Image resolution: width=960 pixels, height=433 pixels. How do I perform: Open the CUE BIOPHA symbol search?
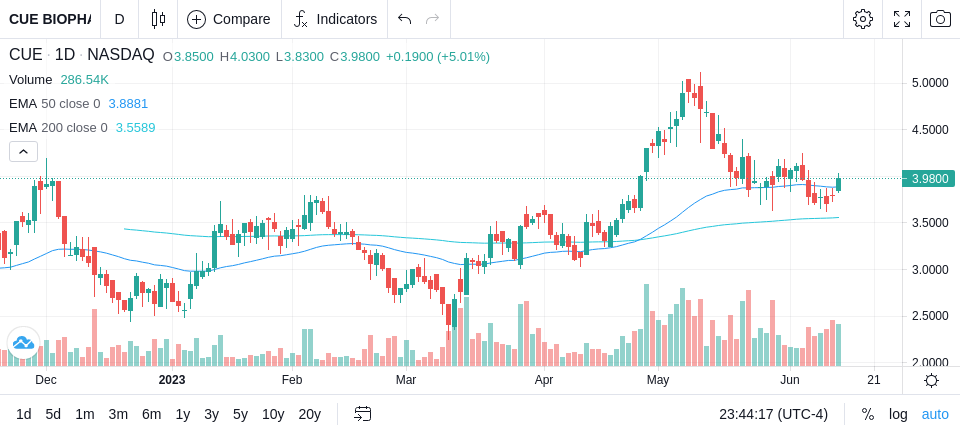pos(50,19)
